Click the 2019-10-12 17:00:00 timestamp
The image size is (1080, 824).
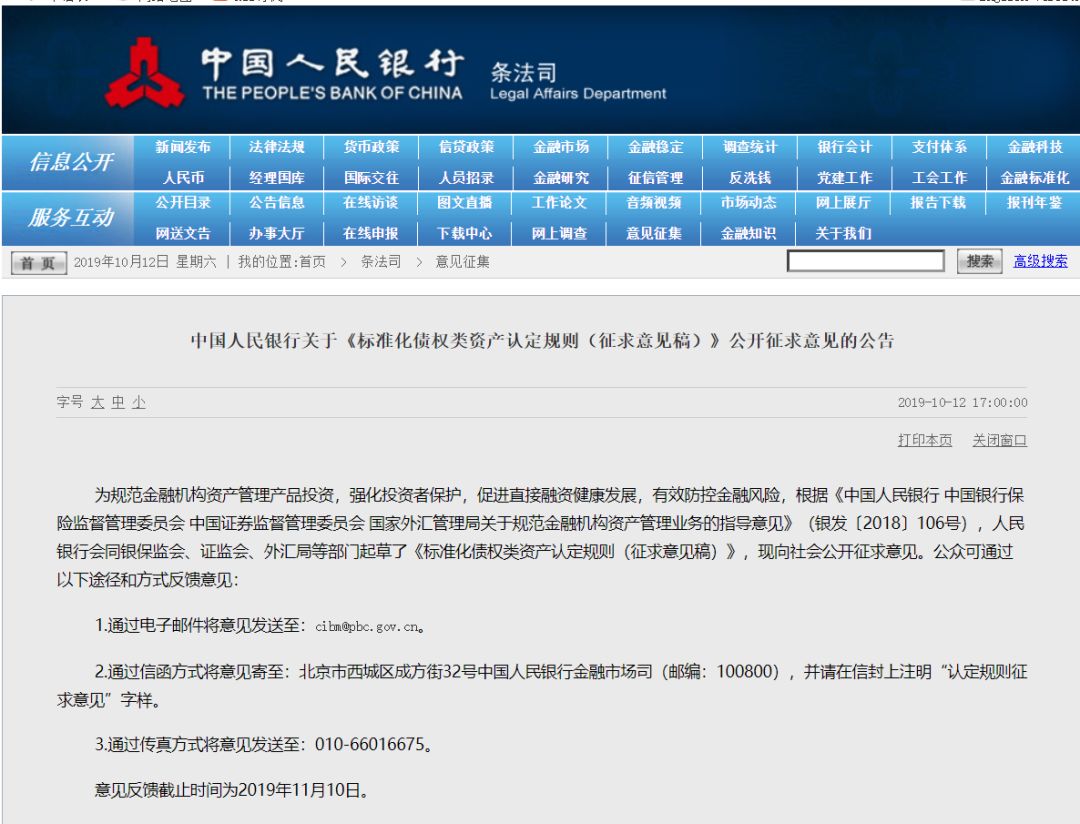tap(962, 402)
